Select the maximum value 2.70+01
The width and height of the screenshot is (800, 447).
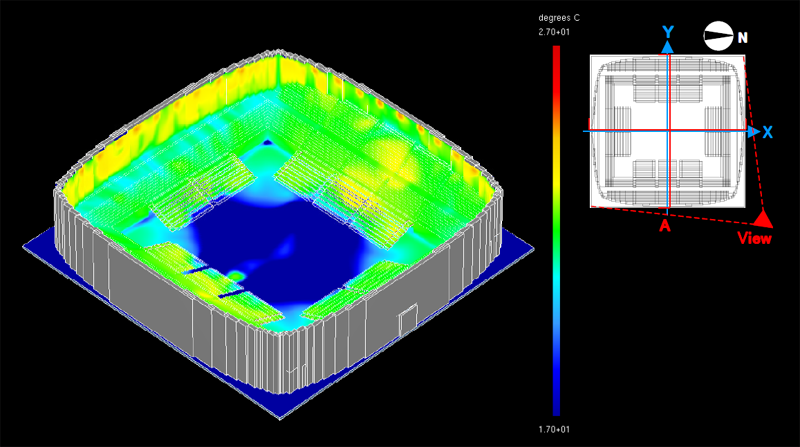(554, 32)
